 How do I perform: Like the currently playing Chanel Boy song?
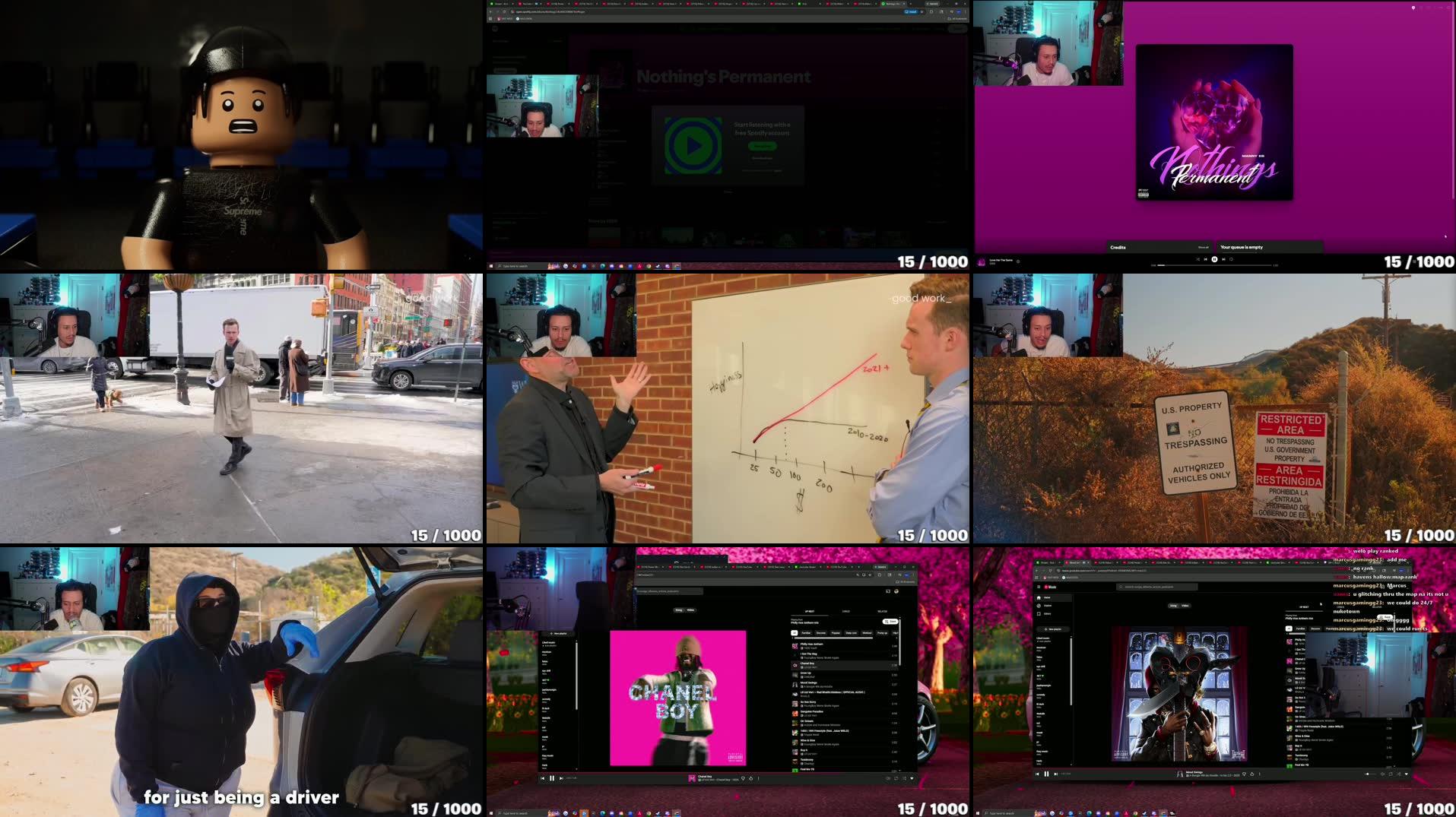coord(750,777)
